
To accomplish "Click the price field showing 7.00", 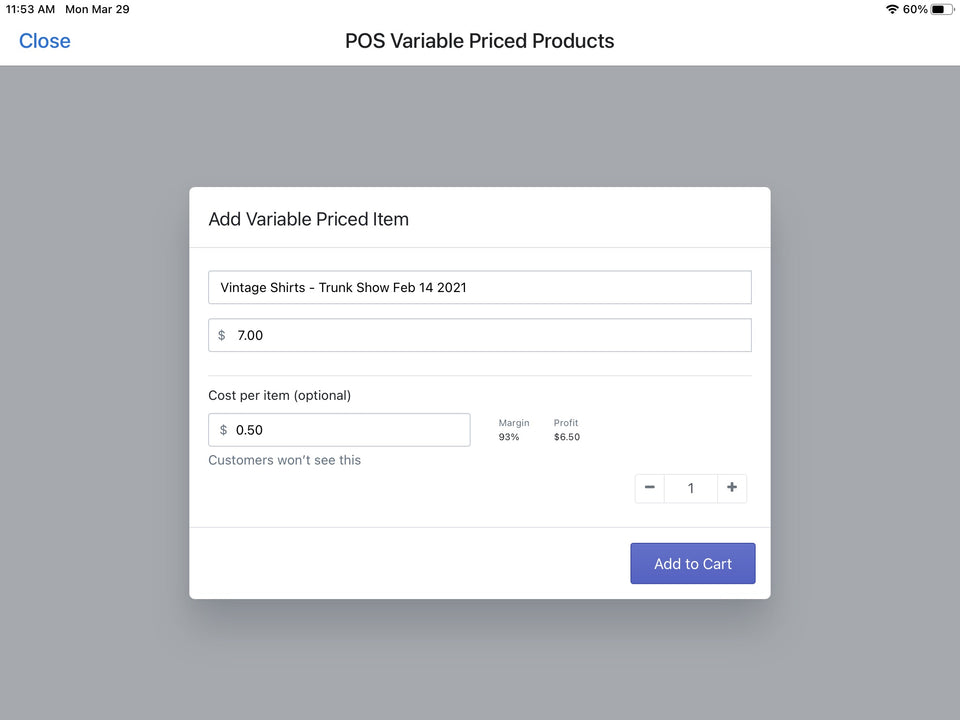I will tap(480, 335).
